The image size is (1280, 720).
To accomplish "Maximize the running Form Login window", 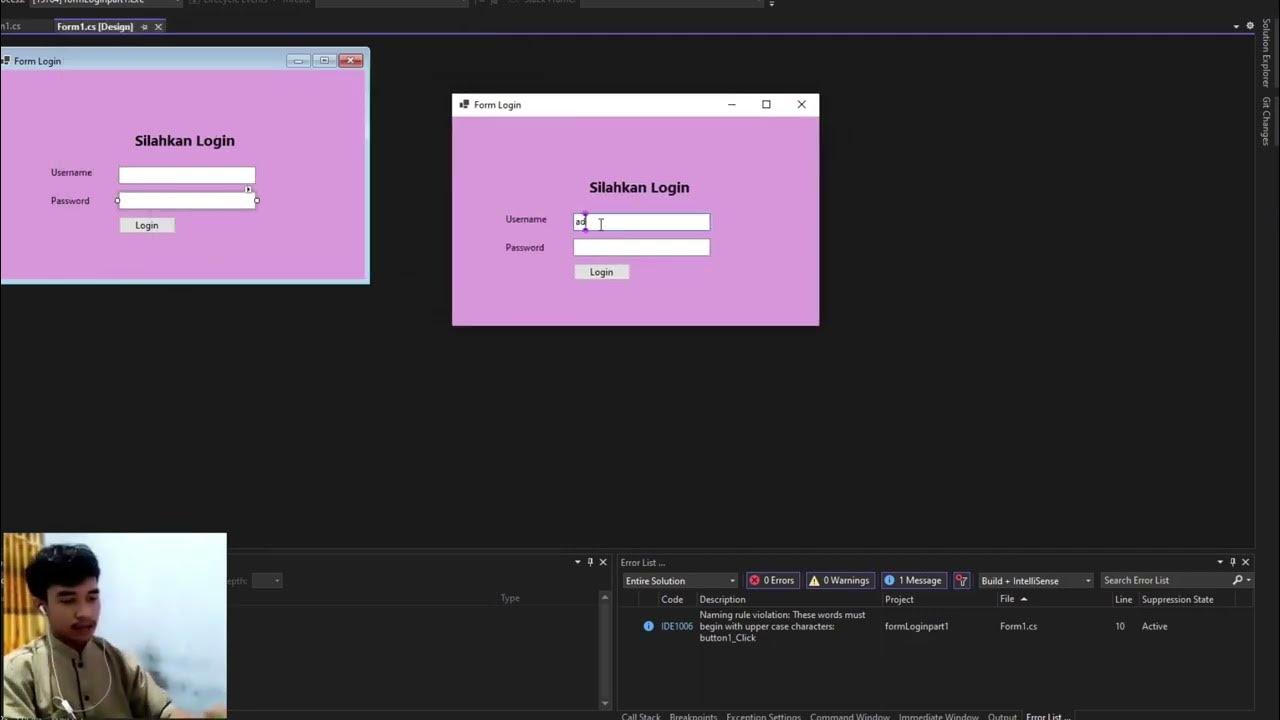I will [x=766, y=104].
